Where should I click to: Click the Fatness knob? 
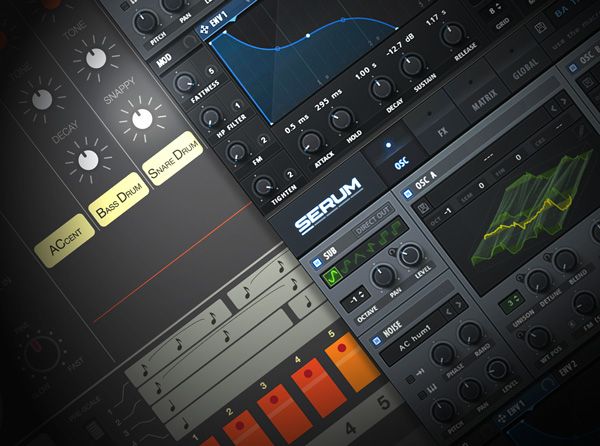pyautogui.click(x=184, y=83)
